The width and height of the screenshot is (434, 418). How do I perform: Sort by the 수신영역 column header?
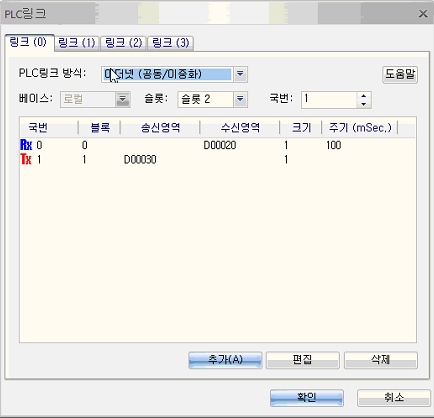tap(240, 127)
